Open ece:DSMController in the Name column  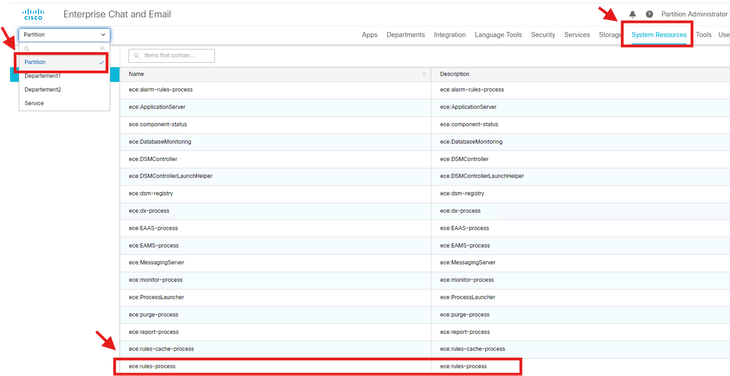click(x=153, y=159)
